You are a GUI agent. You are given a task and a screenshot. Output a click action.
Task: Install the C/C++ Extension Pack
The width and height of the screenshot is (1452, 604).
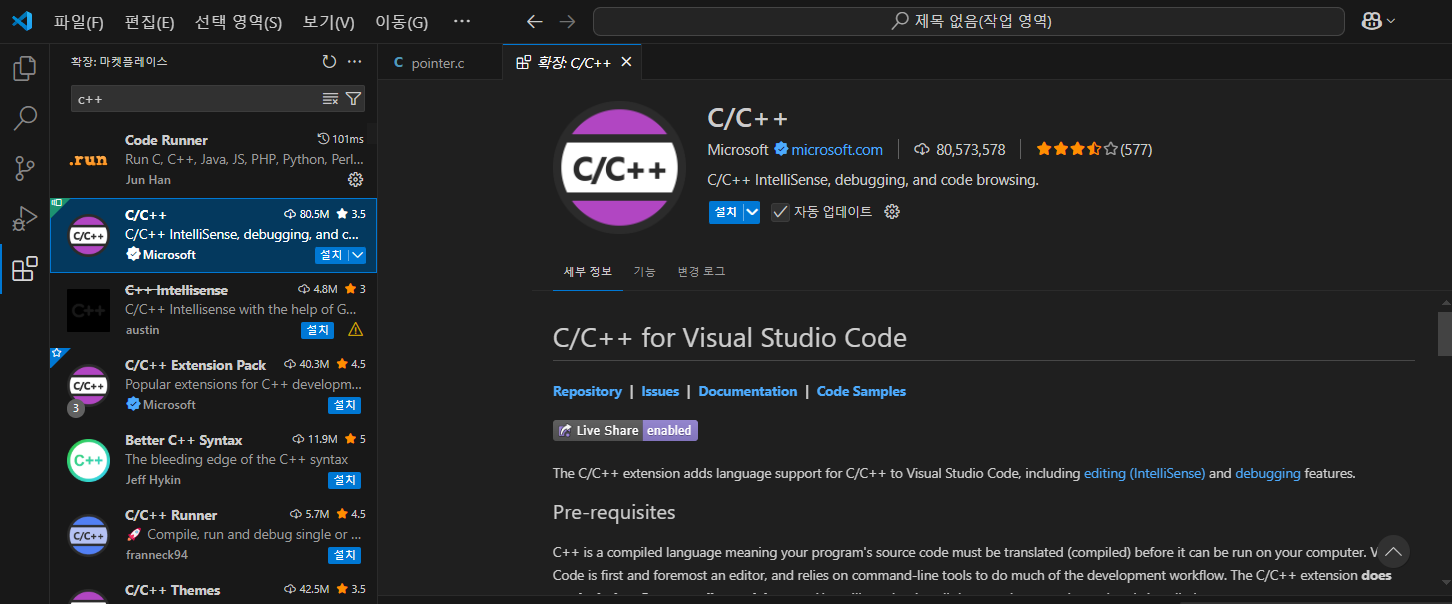point(344,405)
